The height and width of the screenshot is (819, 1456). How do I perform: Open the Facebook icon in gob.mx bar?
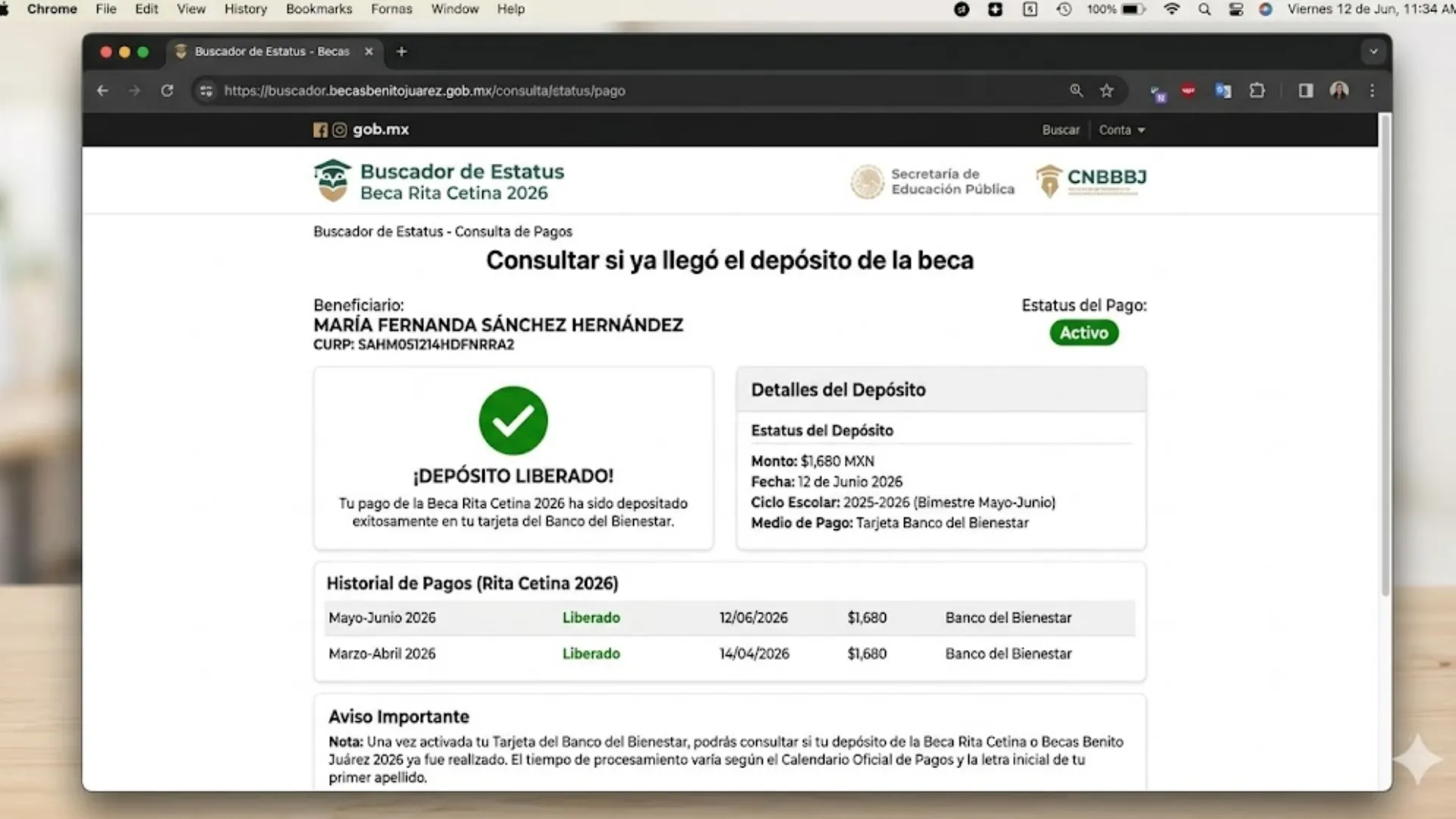coord(320,130)
